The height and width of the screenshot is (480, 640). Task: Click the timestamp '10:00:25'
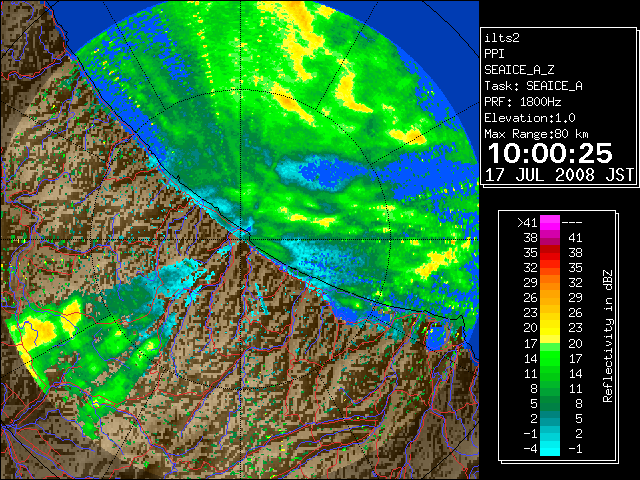(x=550, y=153)
